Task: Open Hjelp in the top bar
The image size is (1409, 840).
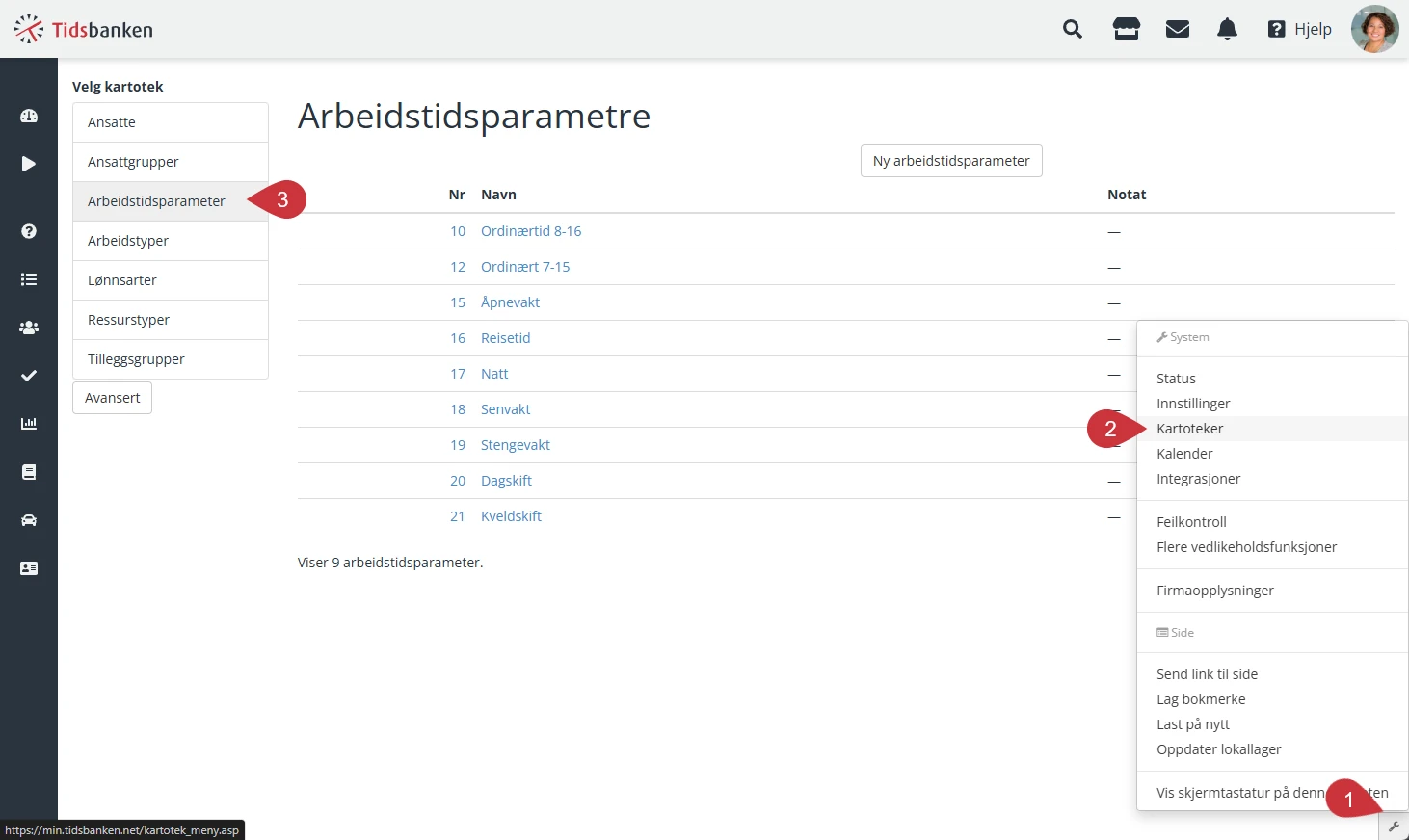Action: pyautogui.click(x=1300, y=29)
